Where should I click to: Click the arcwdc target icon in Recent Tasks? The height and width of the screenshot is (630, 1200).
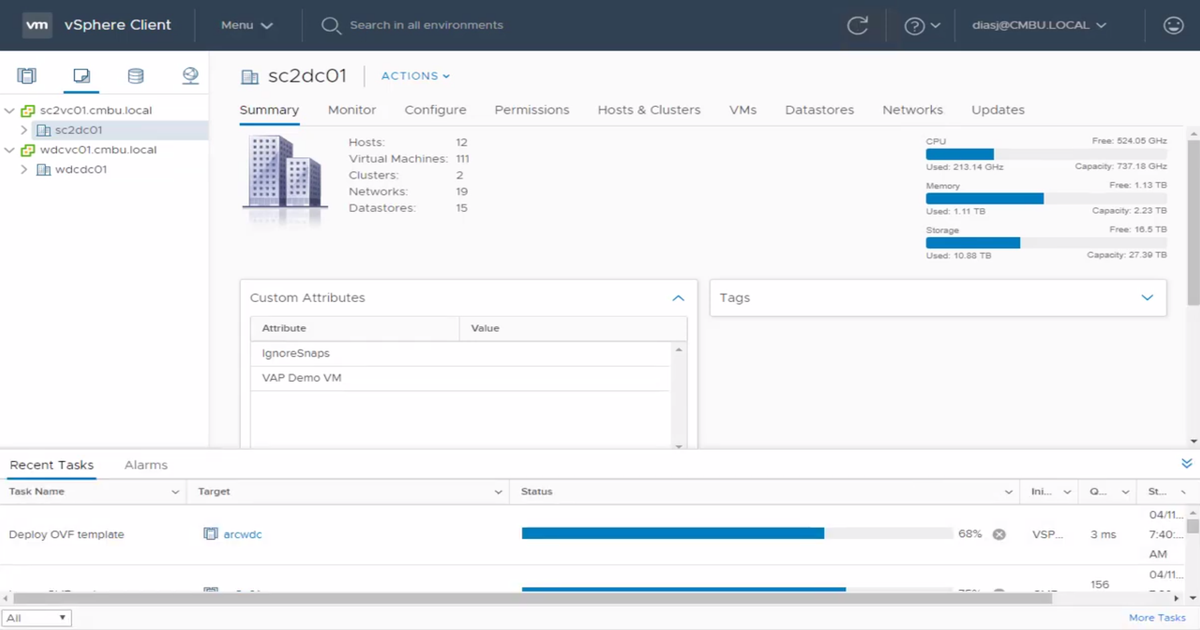pos(210,533)
